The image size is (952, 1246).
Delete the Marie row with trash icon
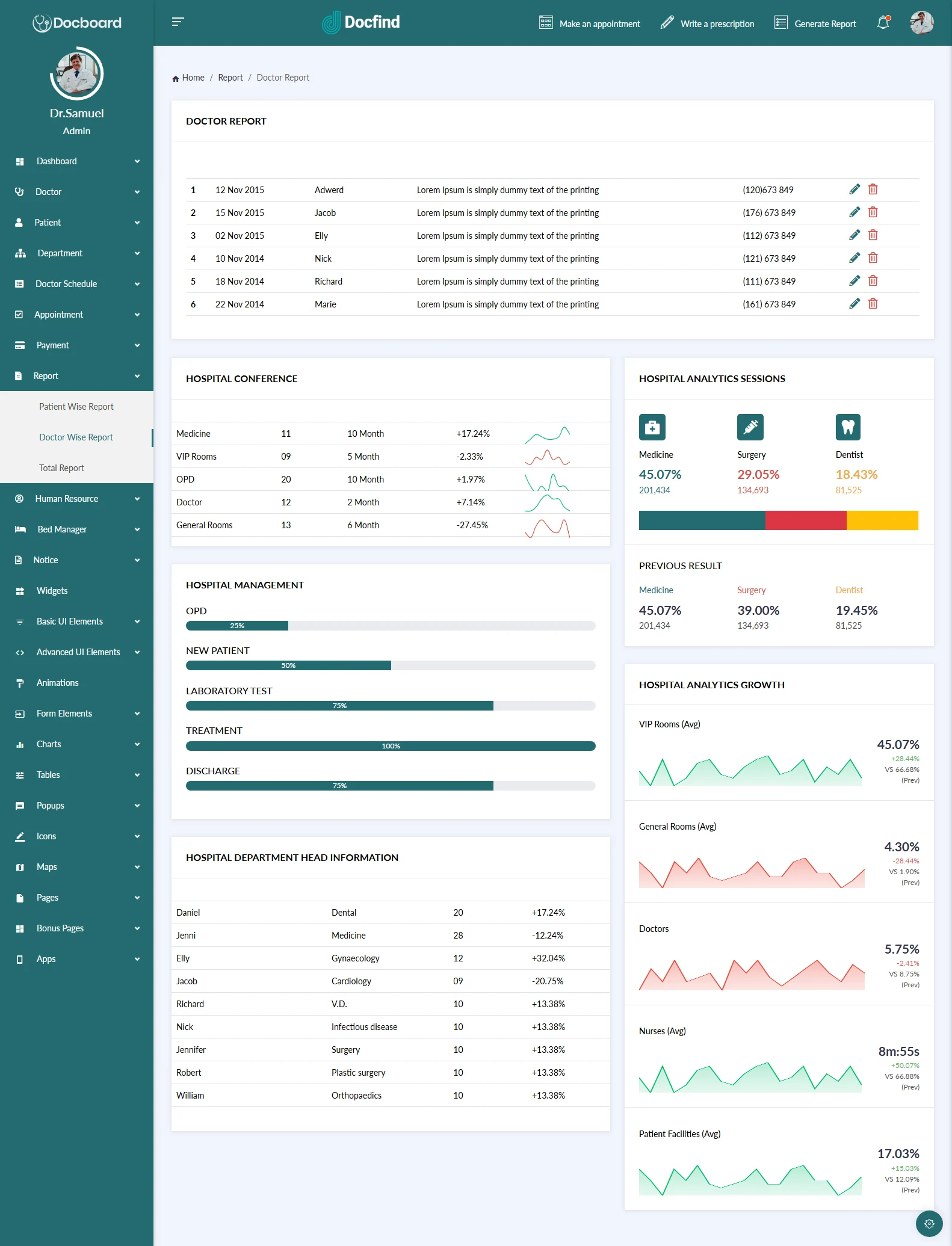click(873, 304)
